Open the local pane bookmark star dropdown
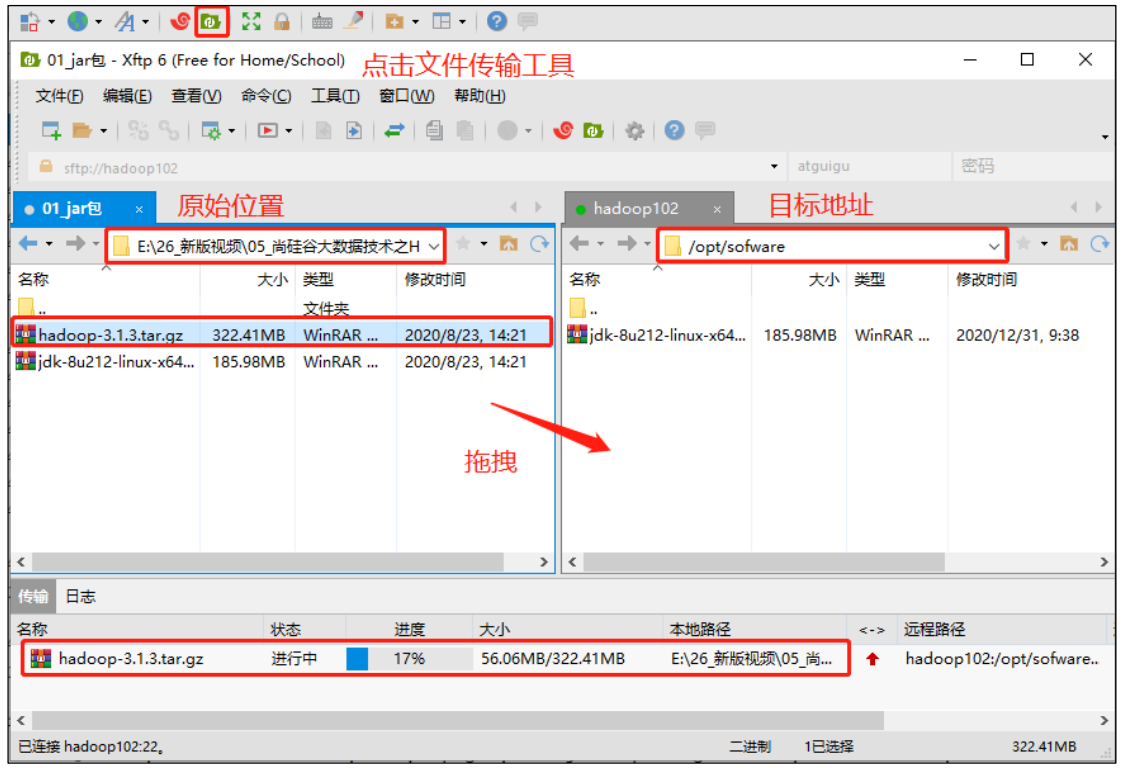1125x768 pixels. point(484,244)
